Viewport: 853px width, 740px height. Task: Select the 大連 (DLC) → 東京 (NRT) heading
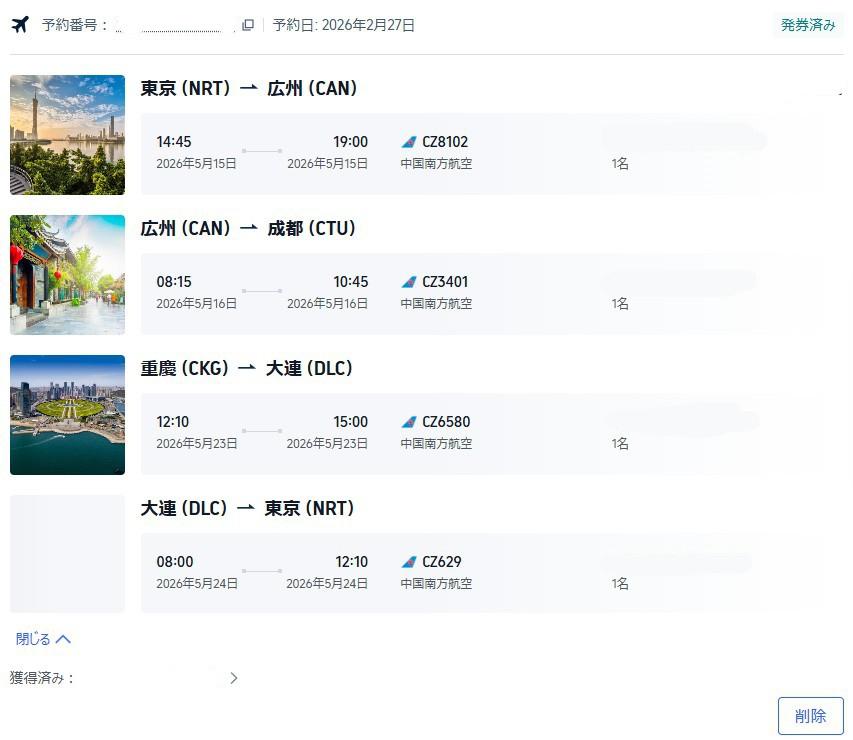pos(248,508)
